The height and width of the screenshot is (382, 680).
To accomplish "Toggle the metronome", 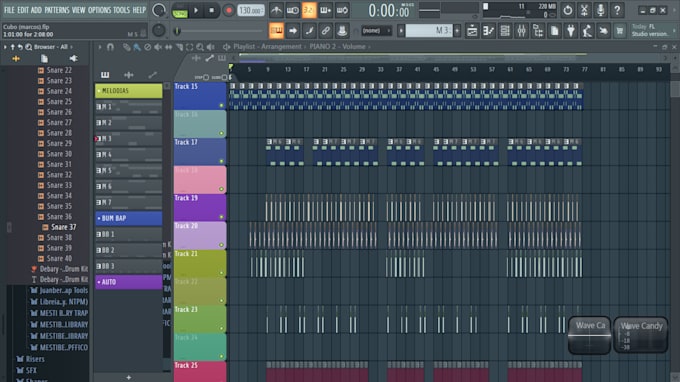I will 276,10.
